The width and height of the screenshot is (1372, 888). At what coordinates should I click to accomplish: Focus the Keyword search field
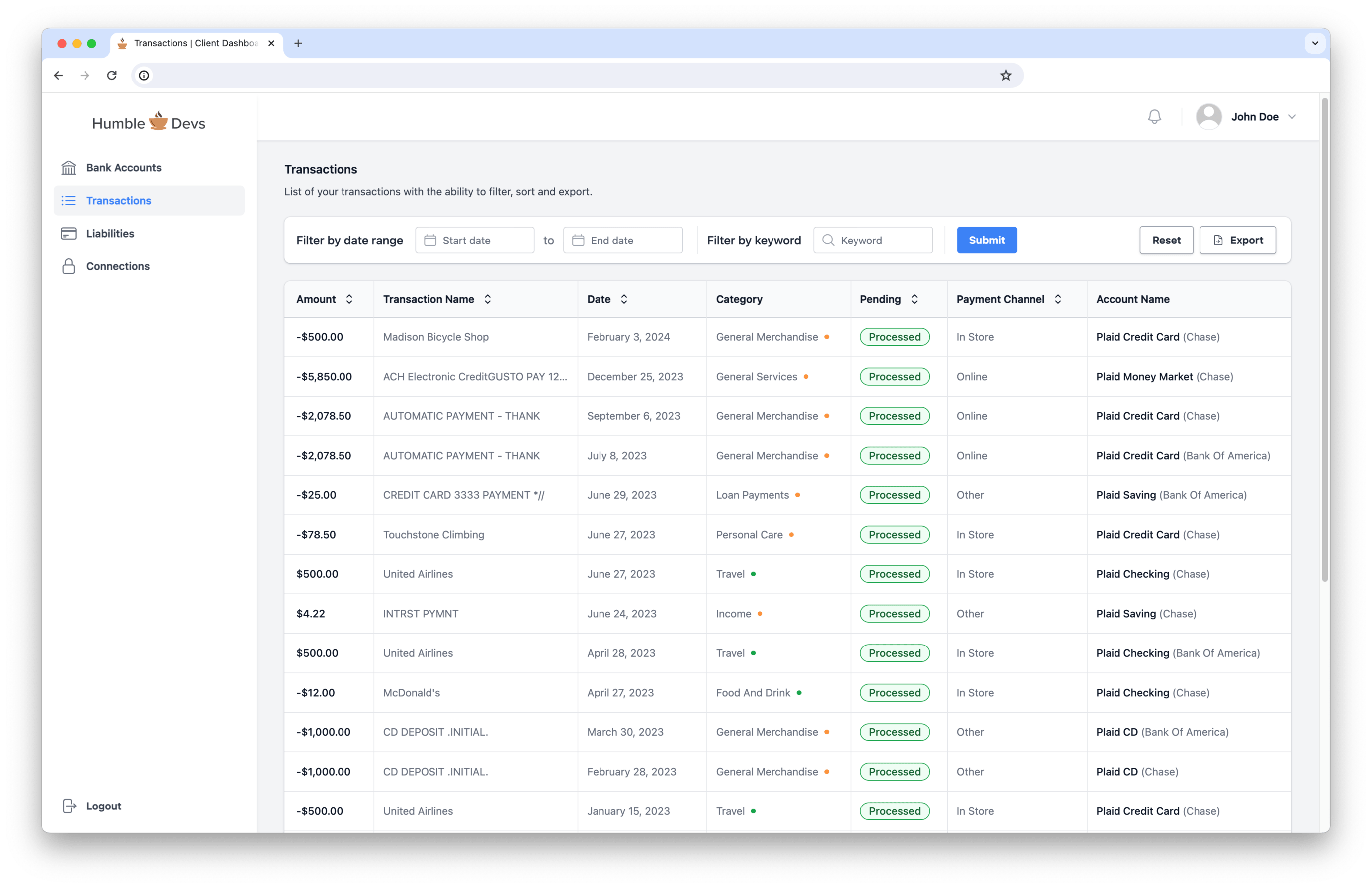coord(873,241)
